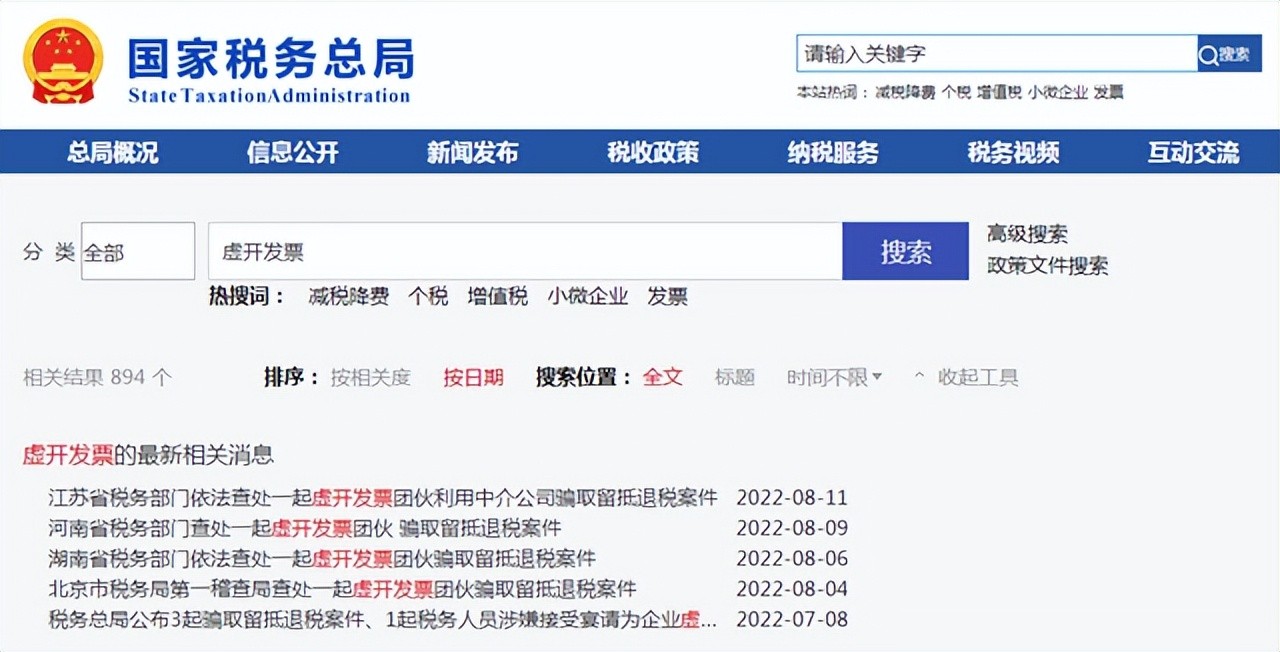The image size is (1280, 652).
Task: Open the 高级搜索 link
Action: pos(1027,234)
